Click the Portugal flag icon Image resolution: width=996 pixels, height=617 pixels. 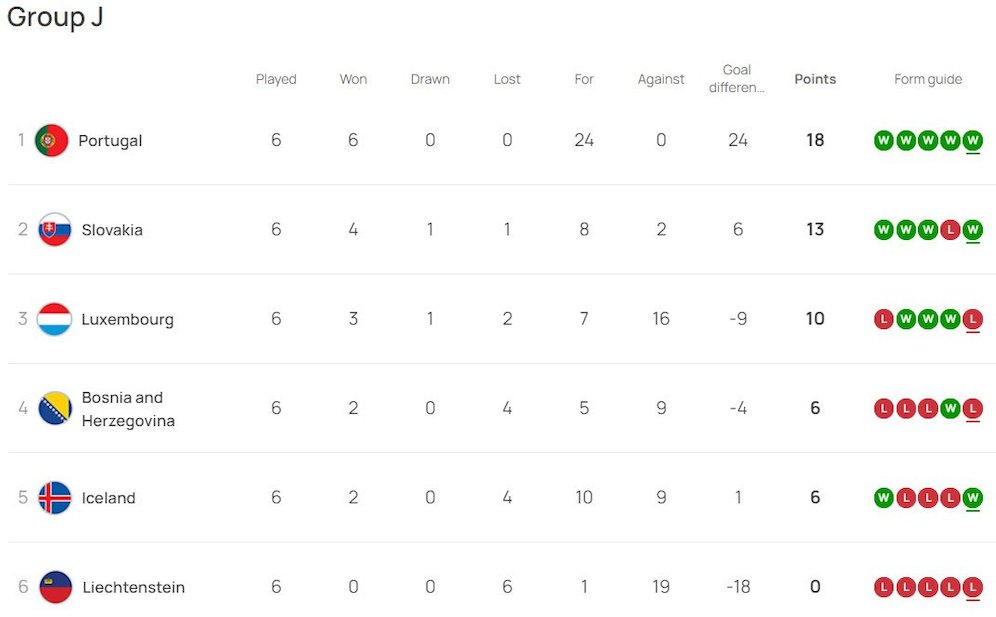(51, 141)
